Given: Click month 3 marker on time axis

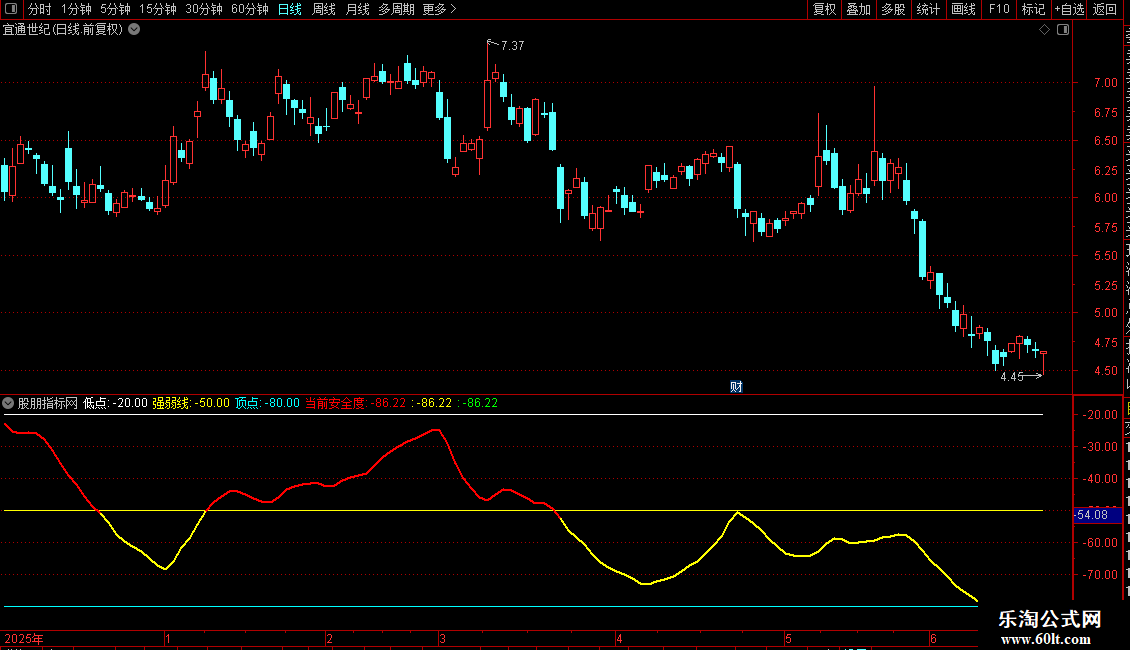Looking at the screenshot, I should click(x=442, y=638).
